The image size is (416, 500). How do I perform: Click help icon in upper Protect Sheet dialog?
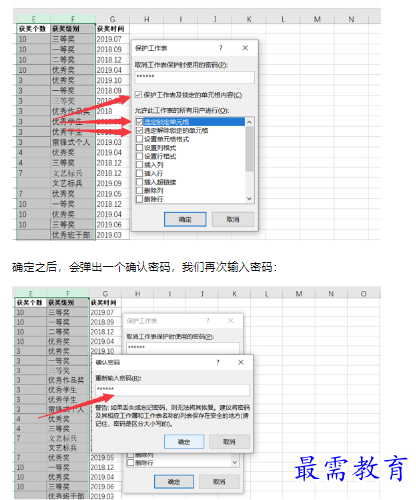click(x=220, y=48)
